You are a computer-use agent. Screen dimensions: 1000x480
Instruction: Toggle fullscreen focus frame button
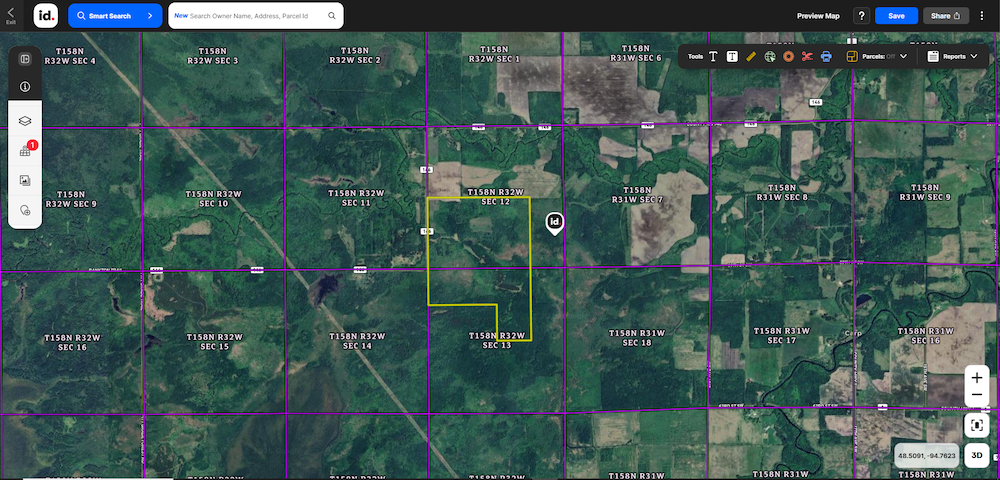click(x=977, y=425)
